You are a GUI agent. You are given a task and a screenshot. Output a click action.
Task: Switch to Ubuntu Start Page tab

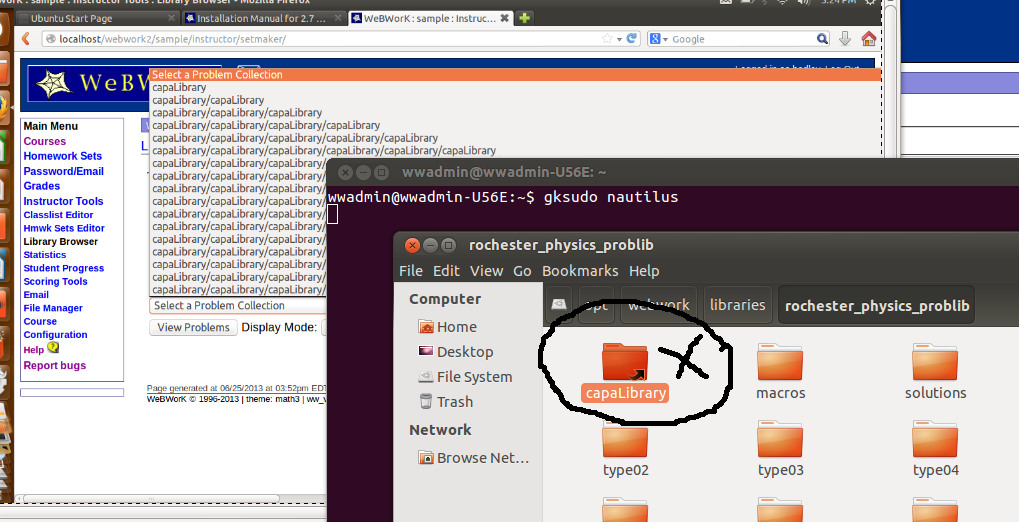tap(97, 18)
